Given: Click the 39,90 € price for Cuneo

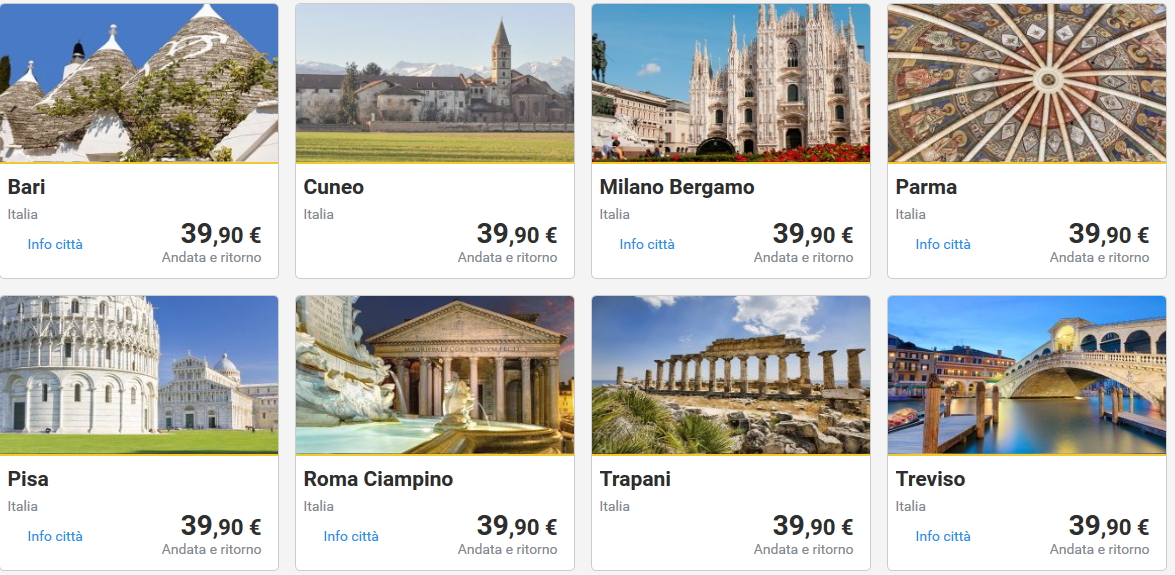Looking at the screenshot, I should click(x=516, y=235).
